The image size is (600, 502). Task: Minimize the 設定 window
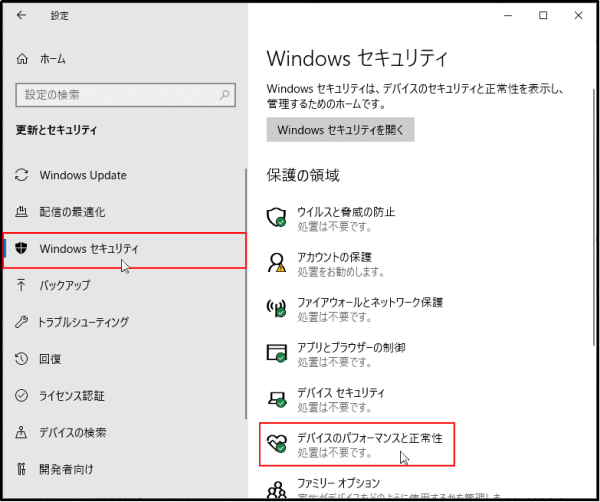(508, 15)
